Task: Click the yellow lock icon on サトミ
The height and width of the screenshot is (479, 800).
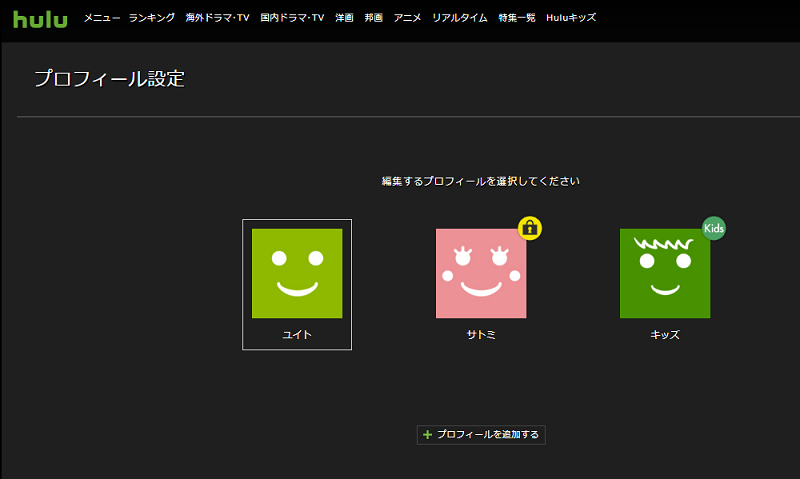Action: 530,228
